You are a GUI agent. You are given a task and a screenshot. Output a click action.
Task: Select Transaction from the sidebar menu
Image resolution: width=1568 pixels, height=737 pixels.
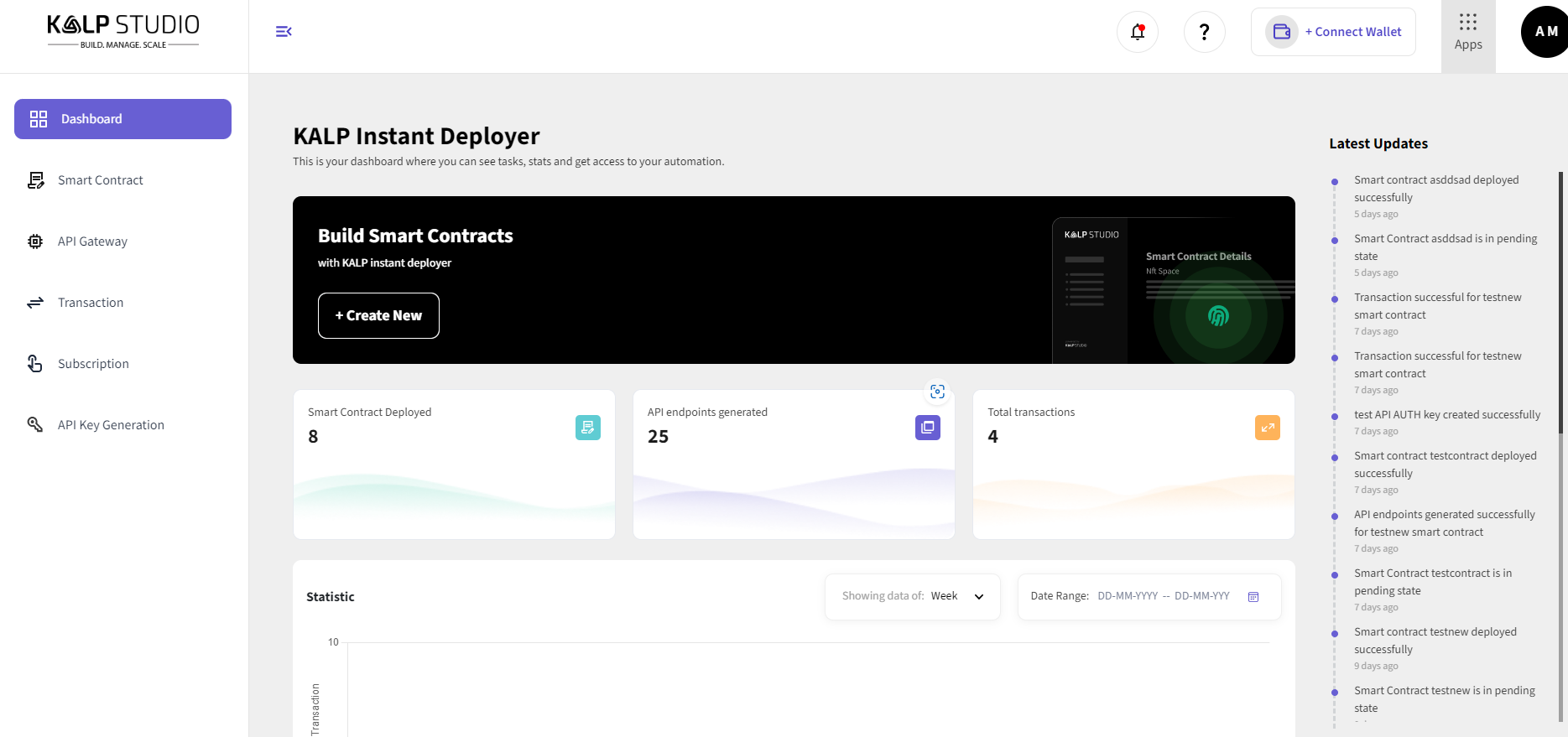tap(91, 303)
